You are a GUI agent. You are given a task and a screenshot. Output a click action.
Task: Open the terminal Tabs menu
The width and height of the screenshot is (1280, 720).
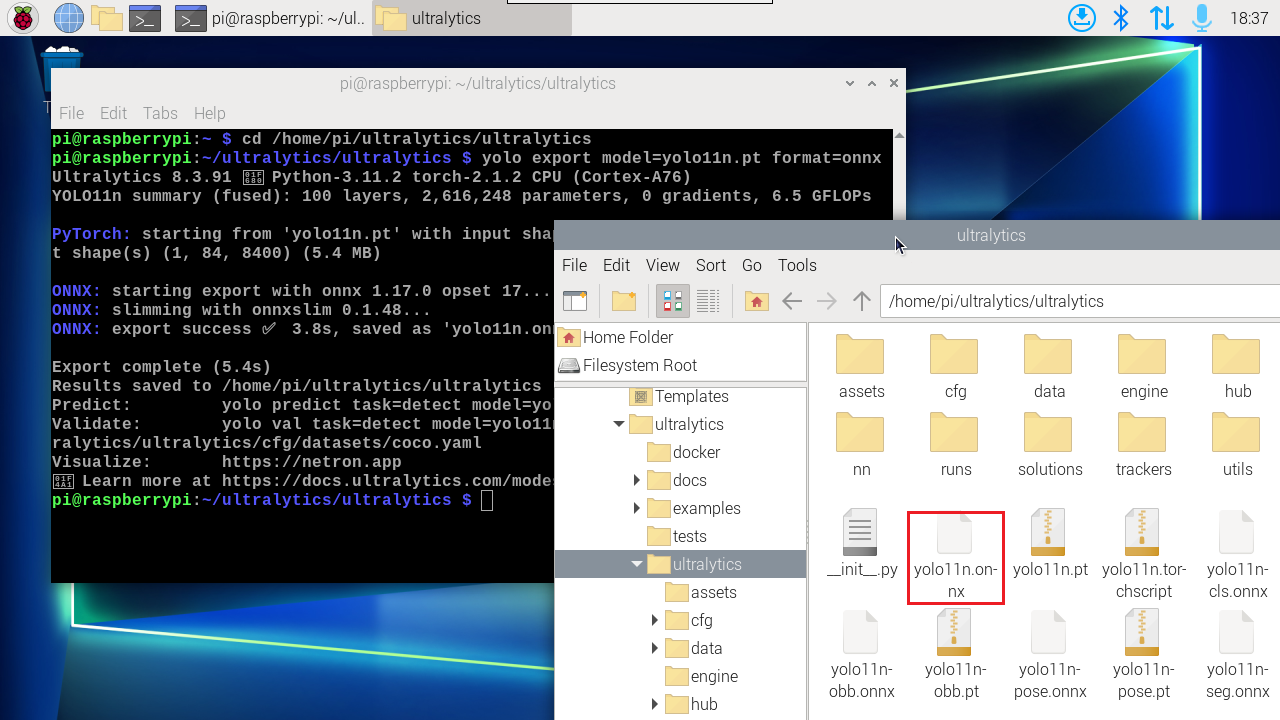click(160, 113)
